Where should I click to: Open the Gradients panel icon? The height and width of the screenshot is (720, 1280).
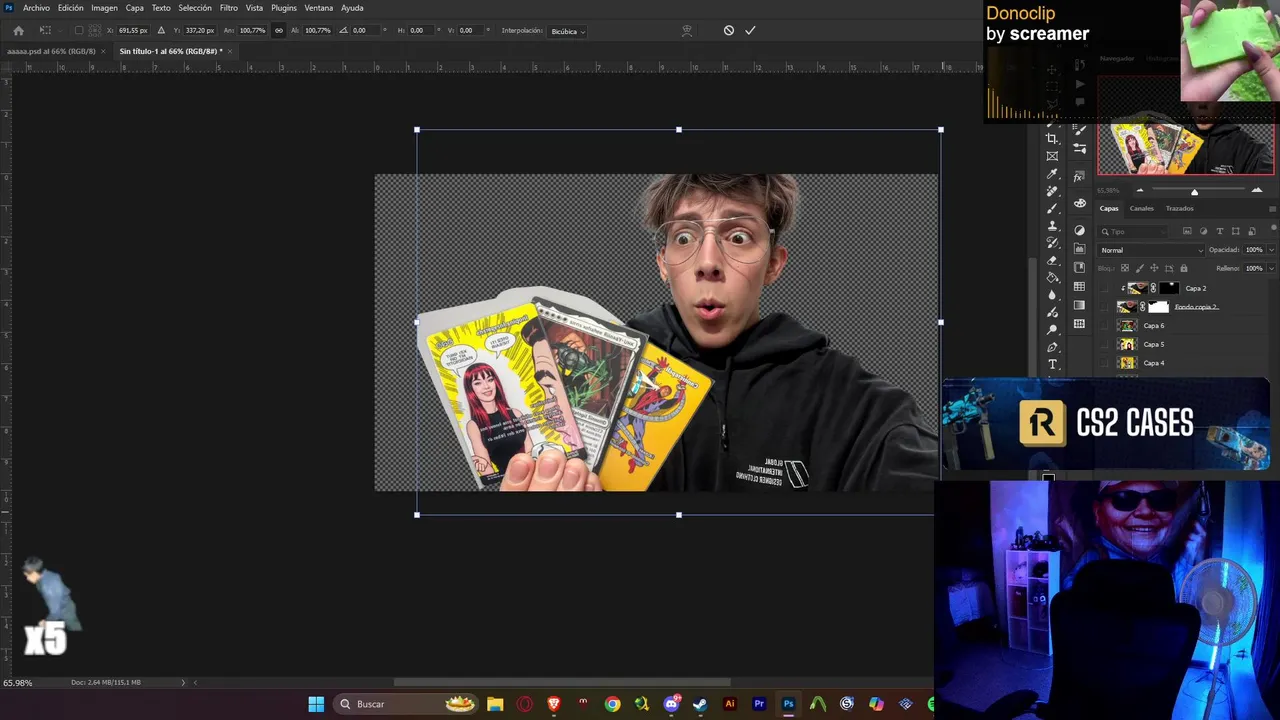click(1080, 305)
